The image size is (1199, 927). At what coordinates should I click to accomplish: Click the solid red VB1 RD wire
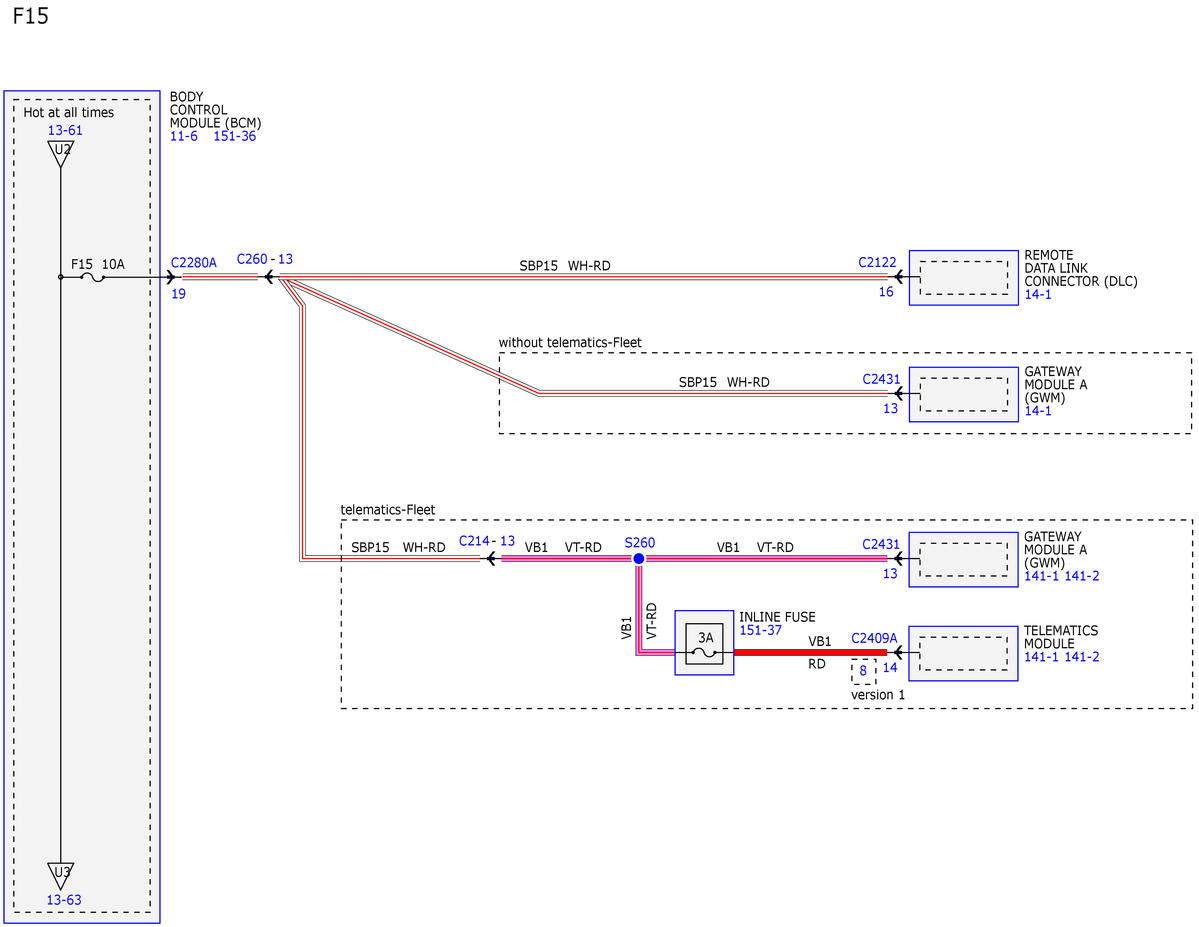[x=811, y=652]
